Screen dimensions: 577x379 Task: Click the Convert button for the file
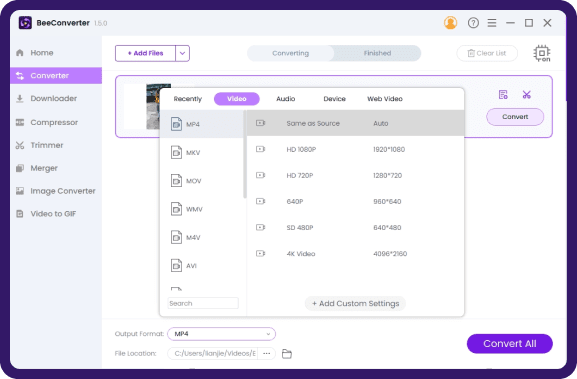click(515, 117)
